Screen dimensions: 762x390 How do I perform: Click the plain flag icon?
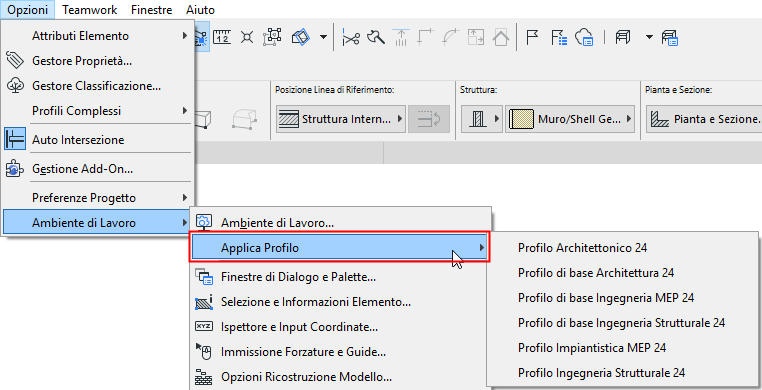pyautogui.click(x=533, y=37)
